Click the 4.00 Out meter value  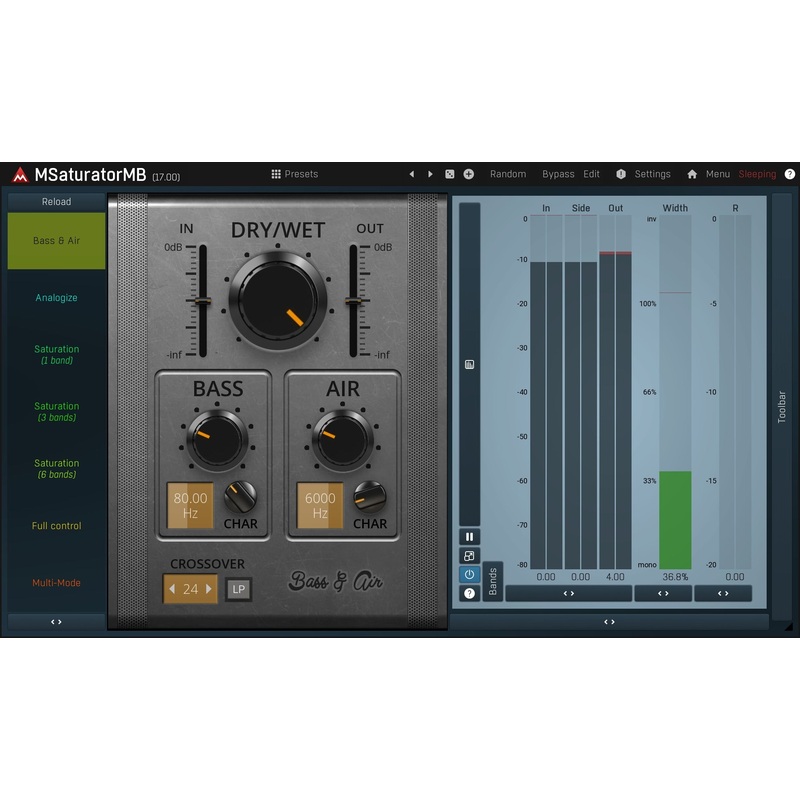pyautogui.click(x=615, y=577)
